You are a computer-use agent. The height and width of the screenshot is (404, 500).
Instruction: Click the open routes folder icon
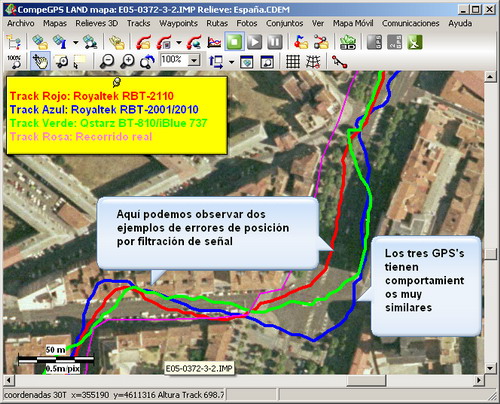click(x=321, y=42)
